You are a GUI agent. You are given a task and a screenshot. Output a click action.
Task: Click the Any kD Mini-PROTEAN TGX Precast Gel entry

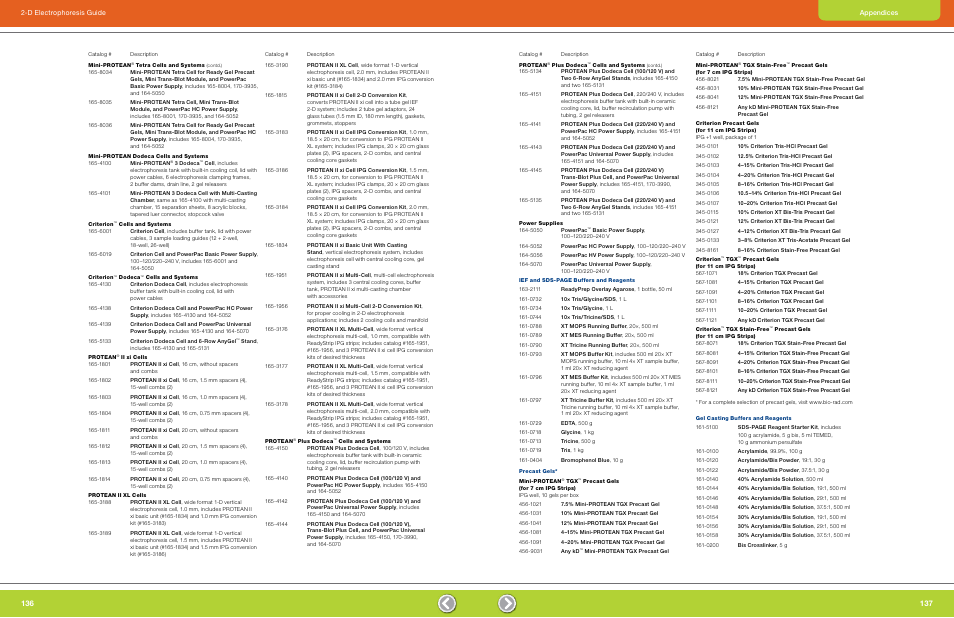(615, 551)
